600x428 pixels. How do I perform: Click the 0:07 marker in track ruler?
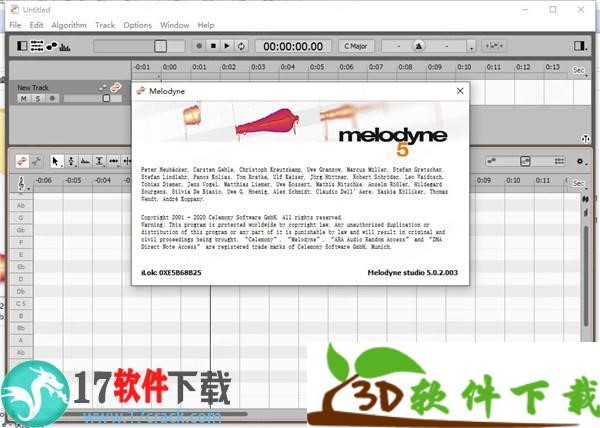[376, 67]
